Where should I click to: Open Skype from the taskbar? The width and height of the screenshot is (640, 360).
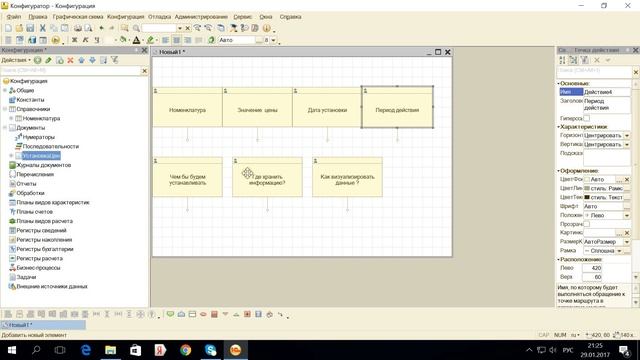211,350
